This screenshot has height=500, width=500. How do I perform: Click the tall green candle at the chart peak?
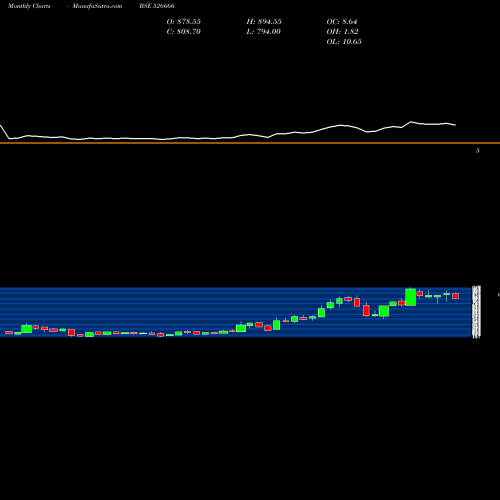click(411, 297)
